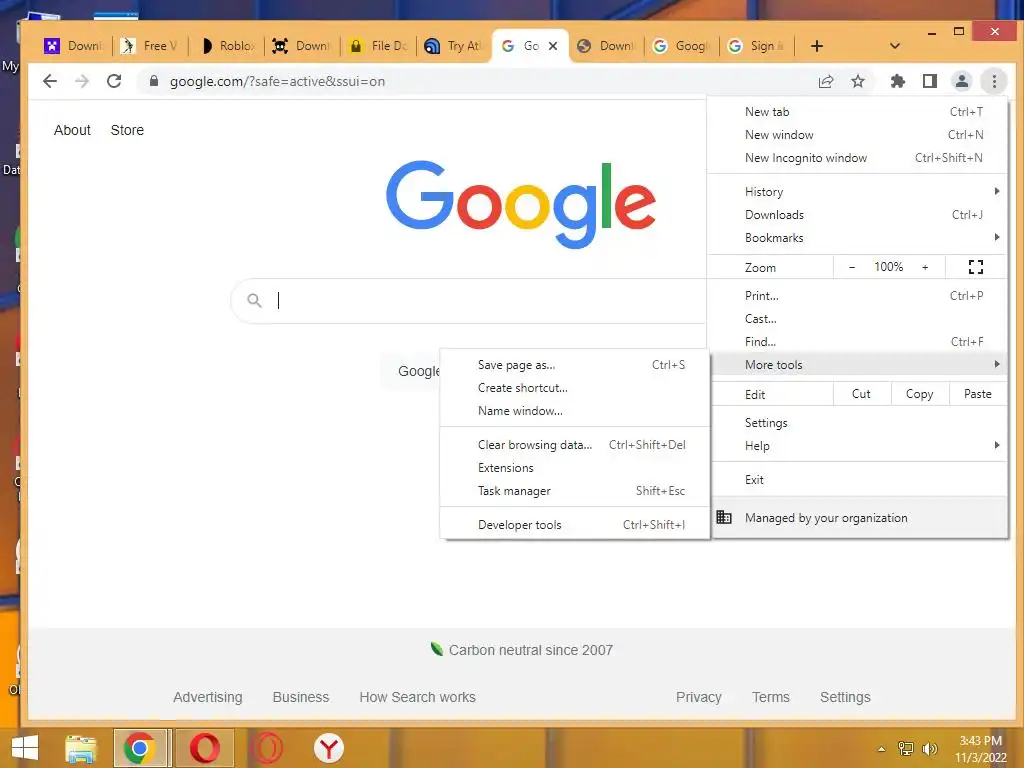This screenshot has width=1024, height=768.
Task: Enter fullscreen via Zoom row icon
Action: pyautogui.click(x=976, y=266)
